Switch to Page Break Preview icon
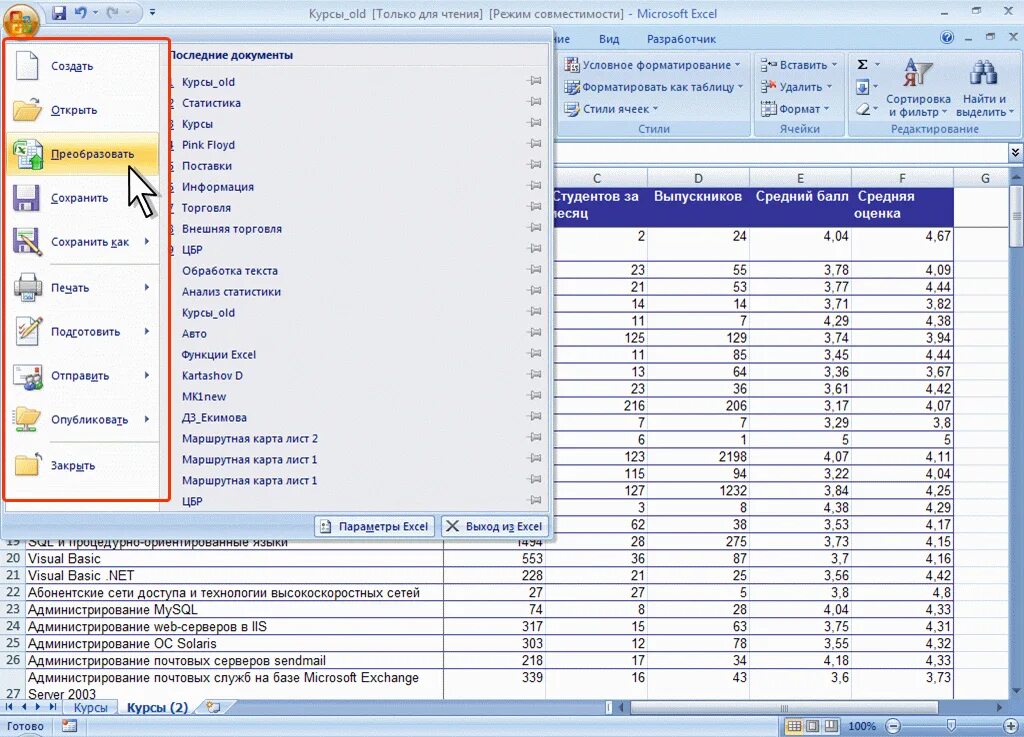1024x737 pixels. [x=831, y=726]
